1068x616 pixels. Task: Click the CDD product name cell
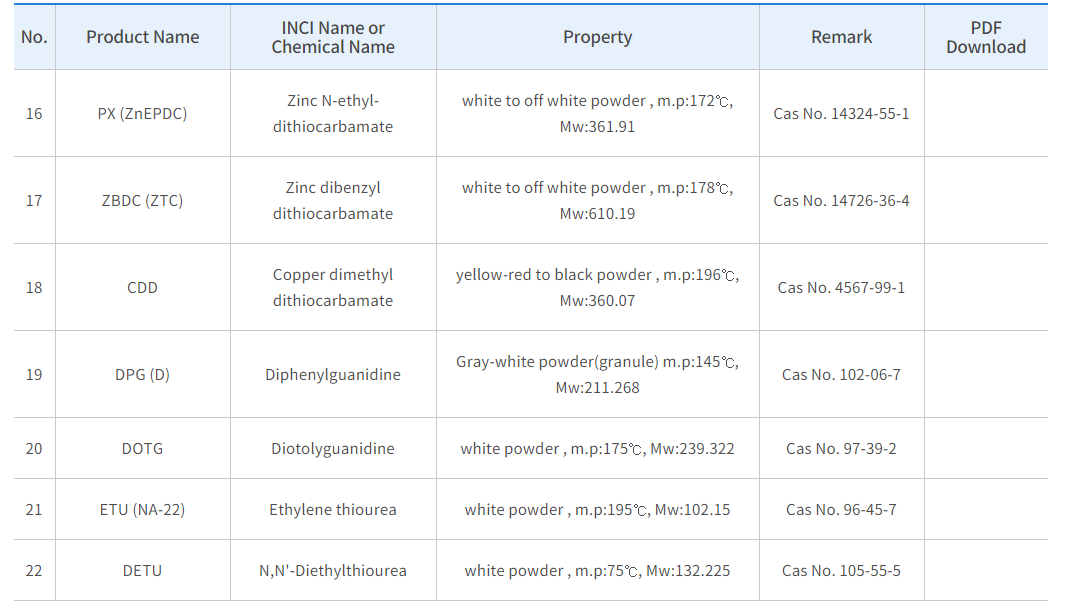[x=142, y=287]
